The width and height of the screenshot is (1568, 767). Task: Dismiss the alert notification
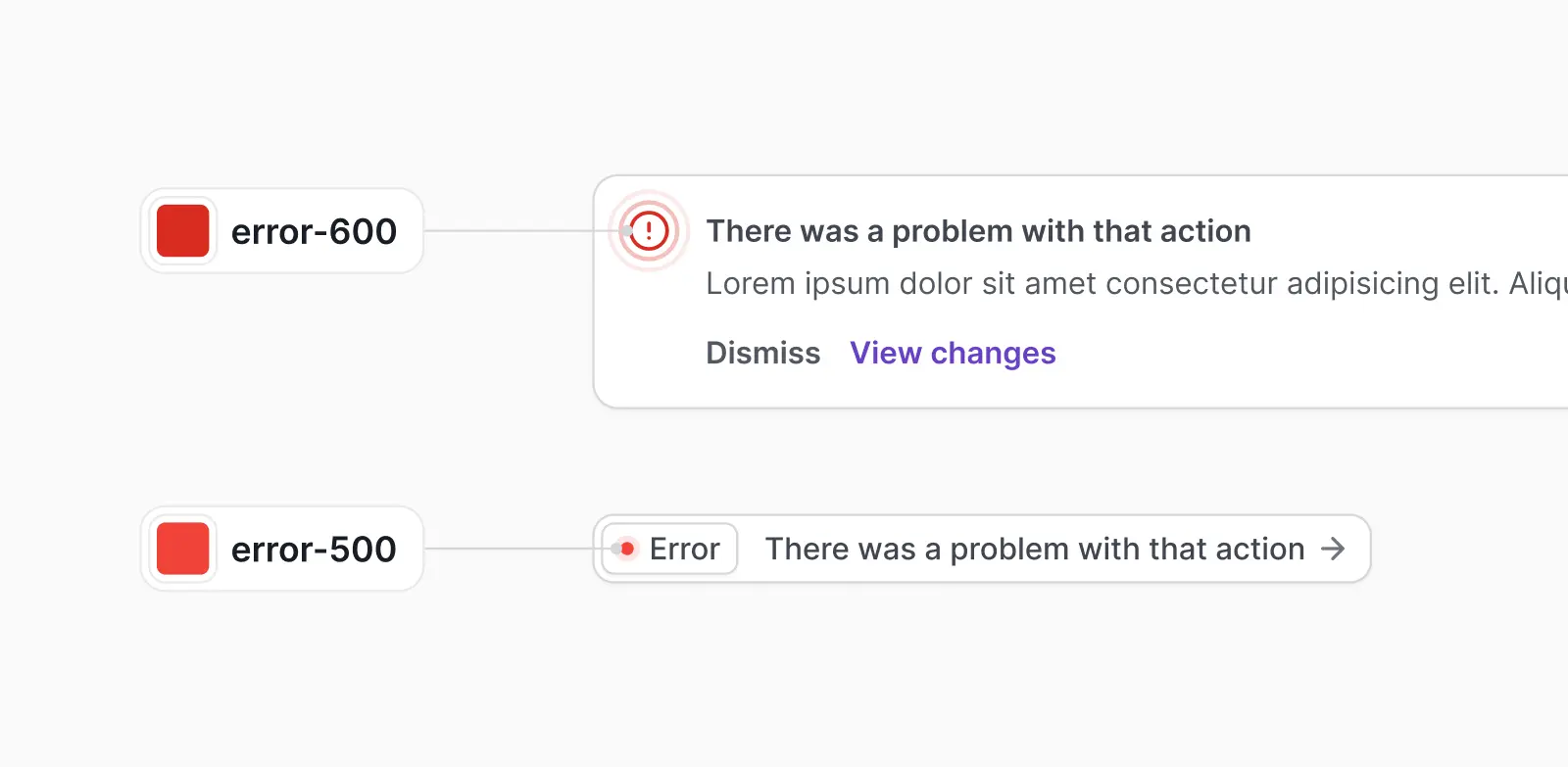(x=763, y=353)
